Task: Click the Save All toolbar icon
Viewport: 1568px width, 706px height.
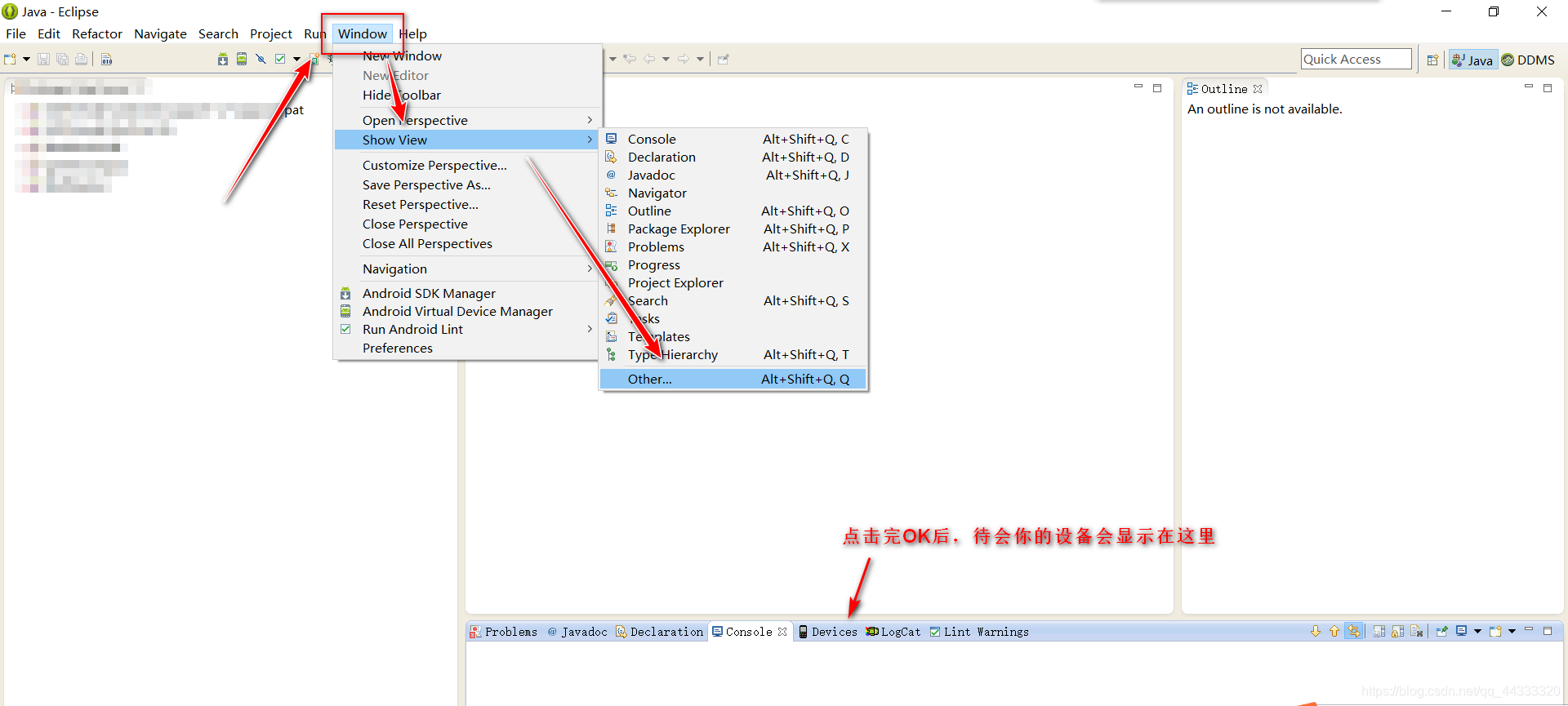Action: 62,59
